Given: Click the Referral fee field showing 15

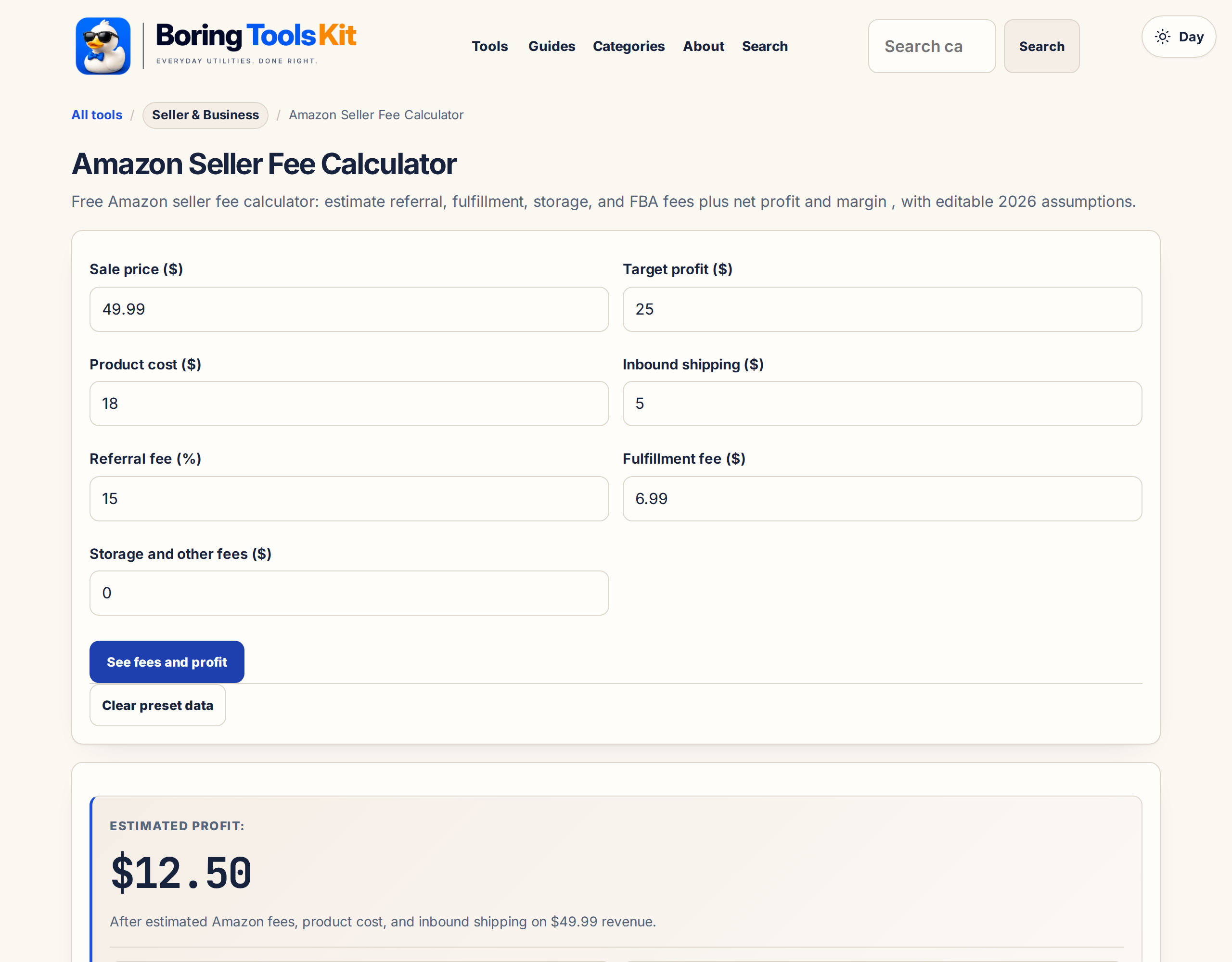Looking at the screenshot, I should pos(349,498).
